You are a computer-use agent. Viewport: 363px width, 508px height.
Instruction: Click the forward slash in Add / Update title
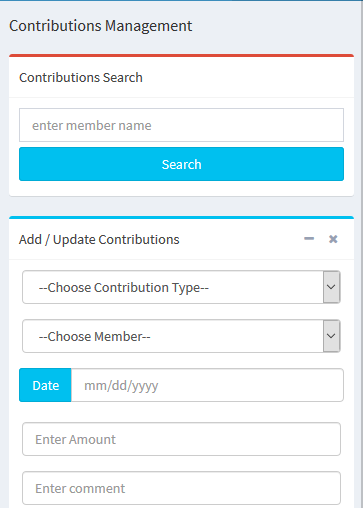pos(47,240)
